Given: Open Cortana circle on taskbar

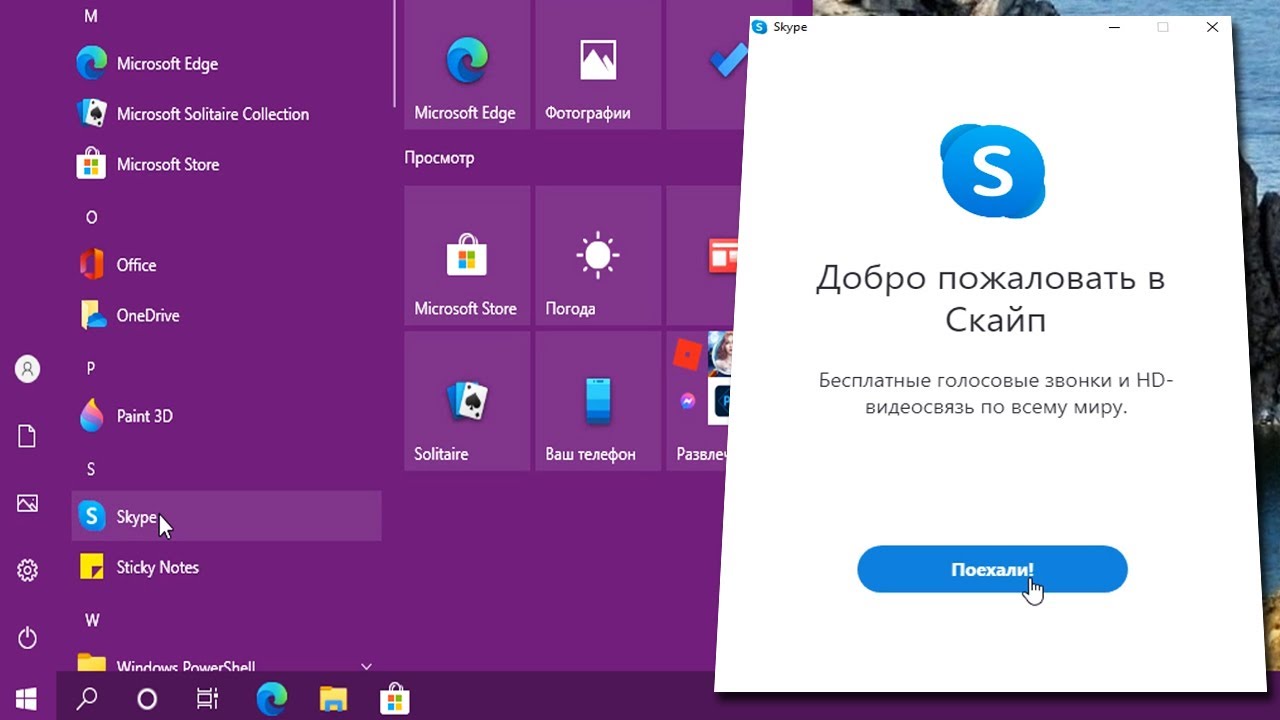Looking at the screenshot, I should [147, 698].
